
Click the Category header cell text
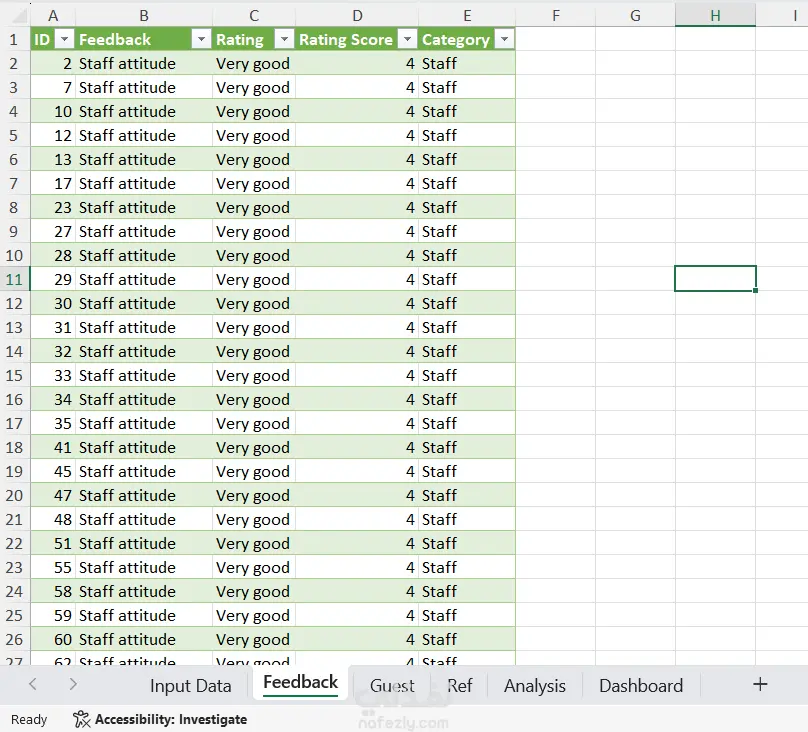pos(456,40)
